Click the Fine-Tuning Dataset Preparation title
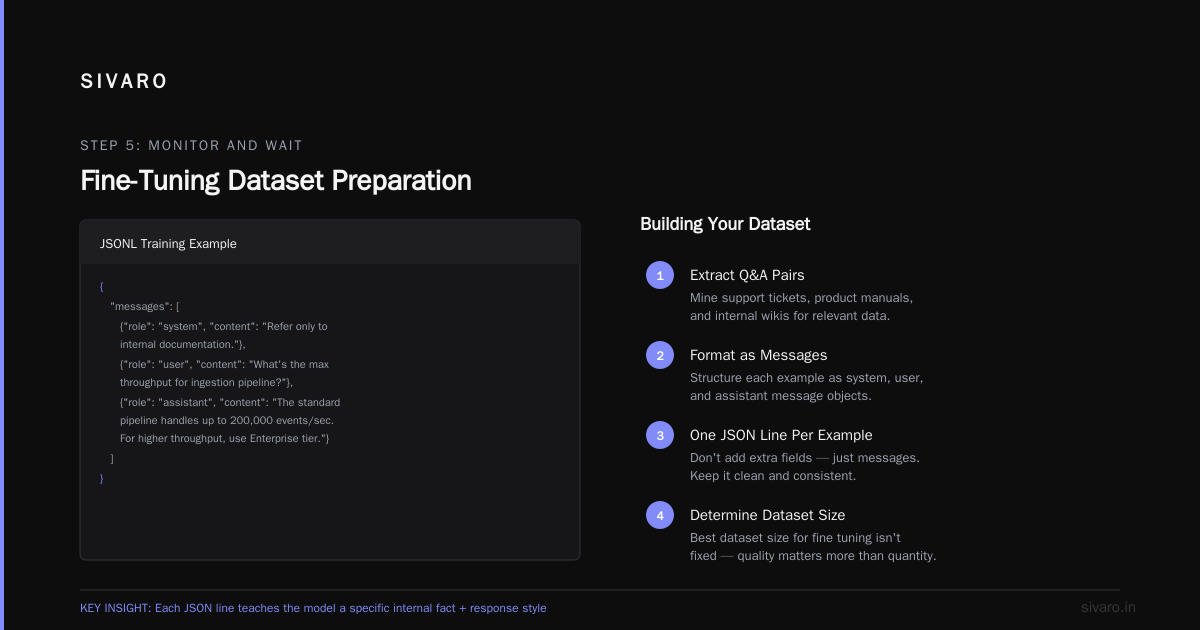The height and width of the screenshot is (630, 1200). [276, 180]
